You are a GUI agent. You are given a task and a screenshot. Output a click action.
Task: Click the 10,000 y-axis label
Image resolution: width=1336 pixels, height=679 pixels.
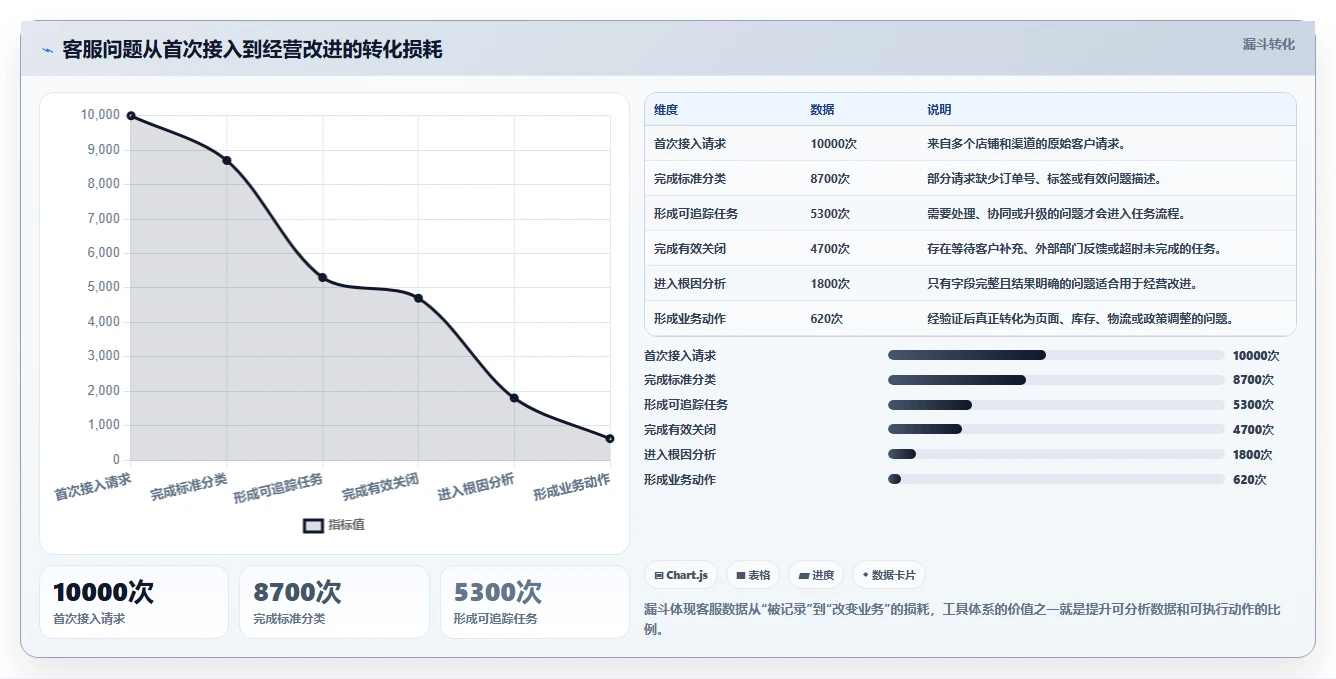(x=100, y=115)
